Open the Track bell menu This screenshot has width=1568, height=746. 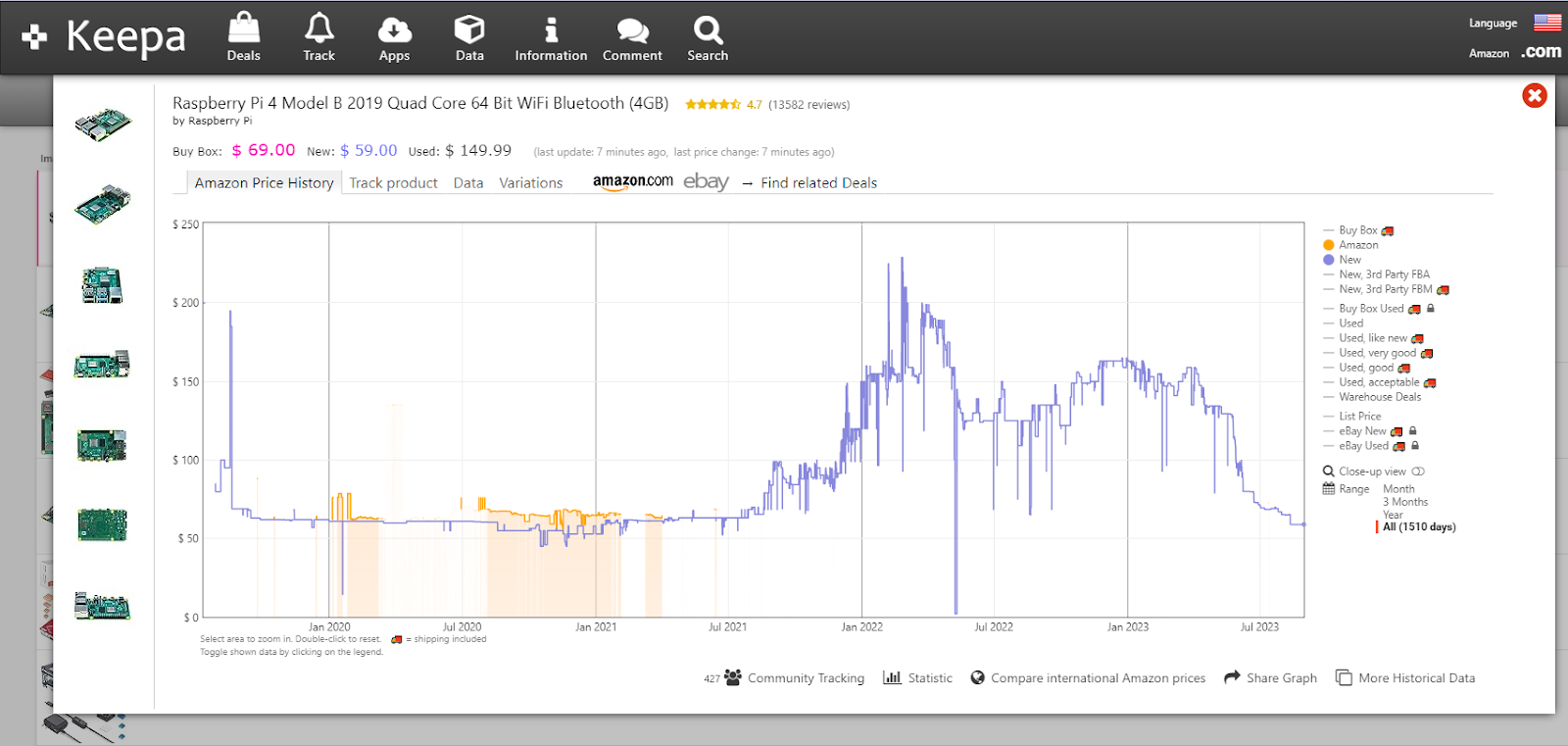point(319,37)
